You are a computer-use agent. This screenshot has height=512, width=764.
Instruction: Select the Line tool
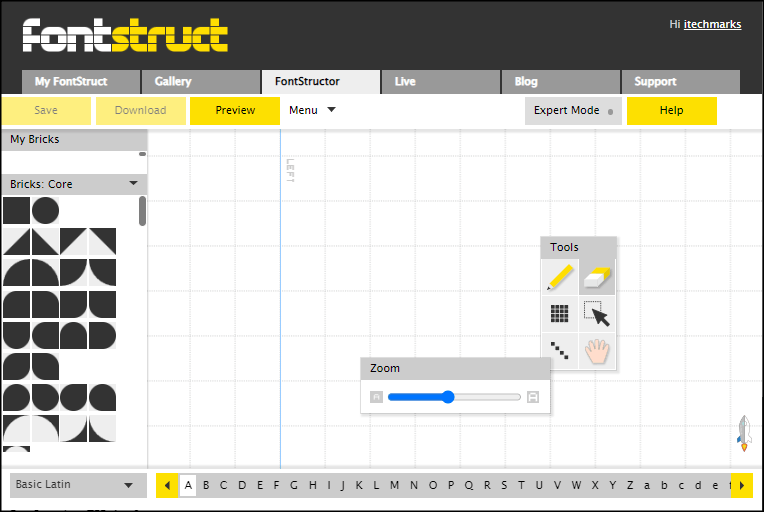tap(559, 351)
